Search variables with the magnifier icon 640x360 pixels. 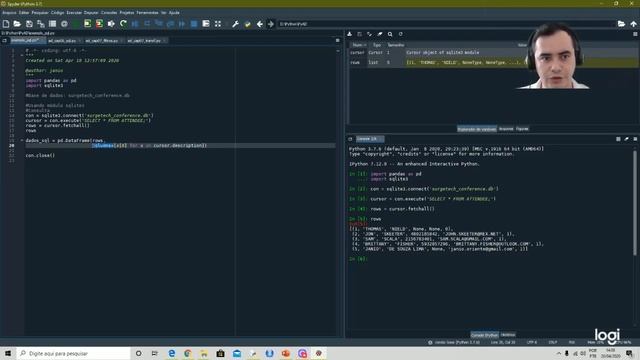[x=390, y=34]
